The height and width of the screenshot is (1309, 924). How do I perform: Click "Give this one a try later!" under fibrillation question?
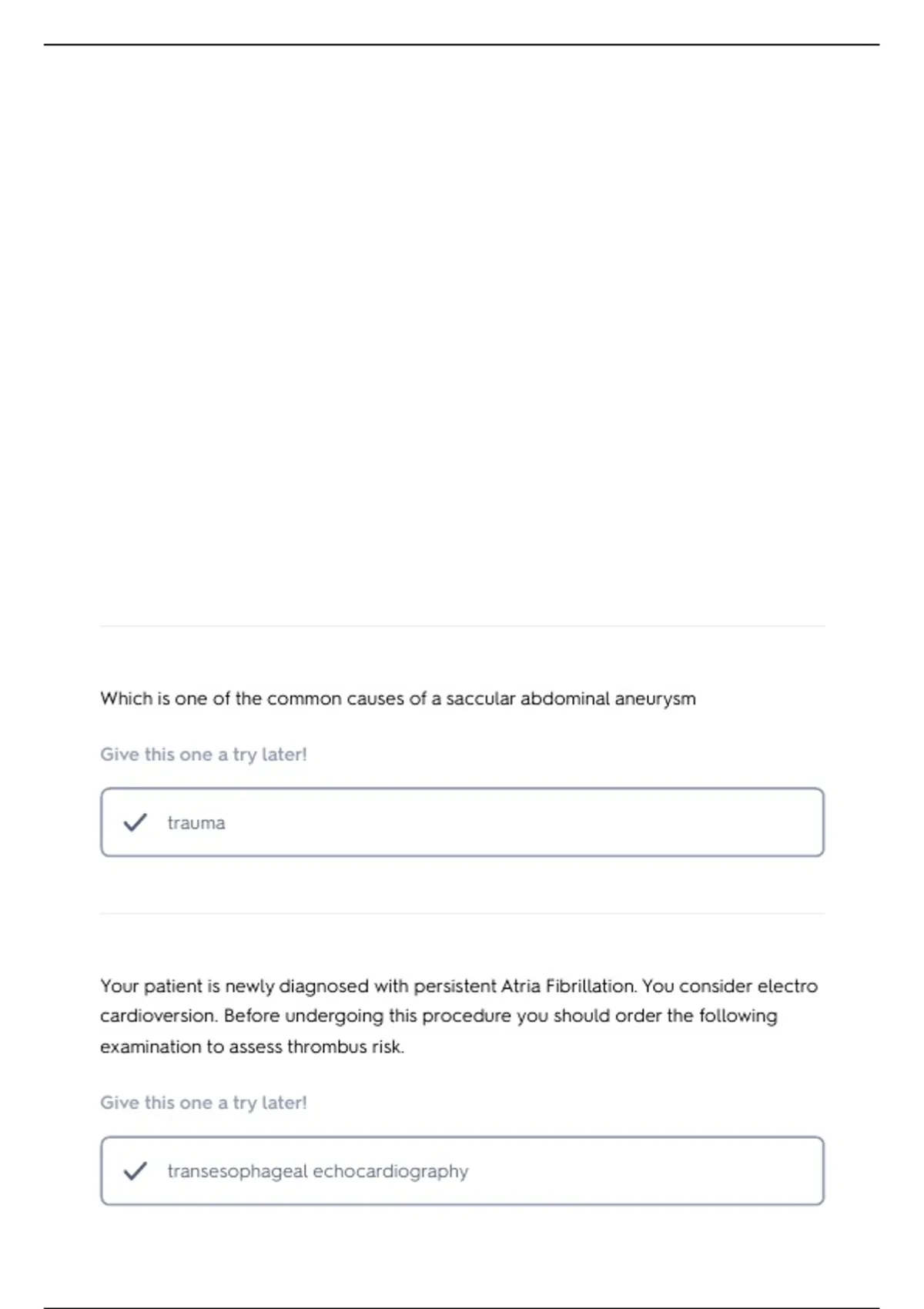(x=203, y=1103)
